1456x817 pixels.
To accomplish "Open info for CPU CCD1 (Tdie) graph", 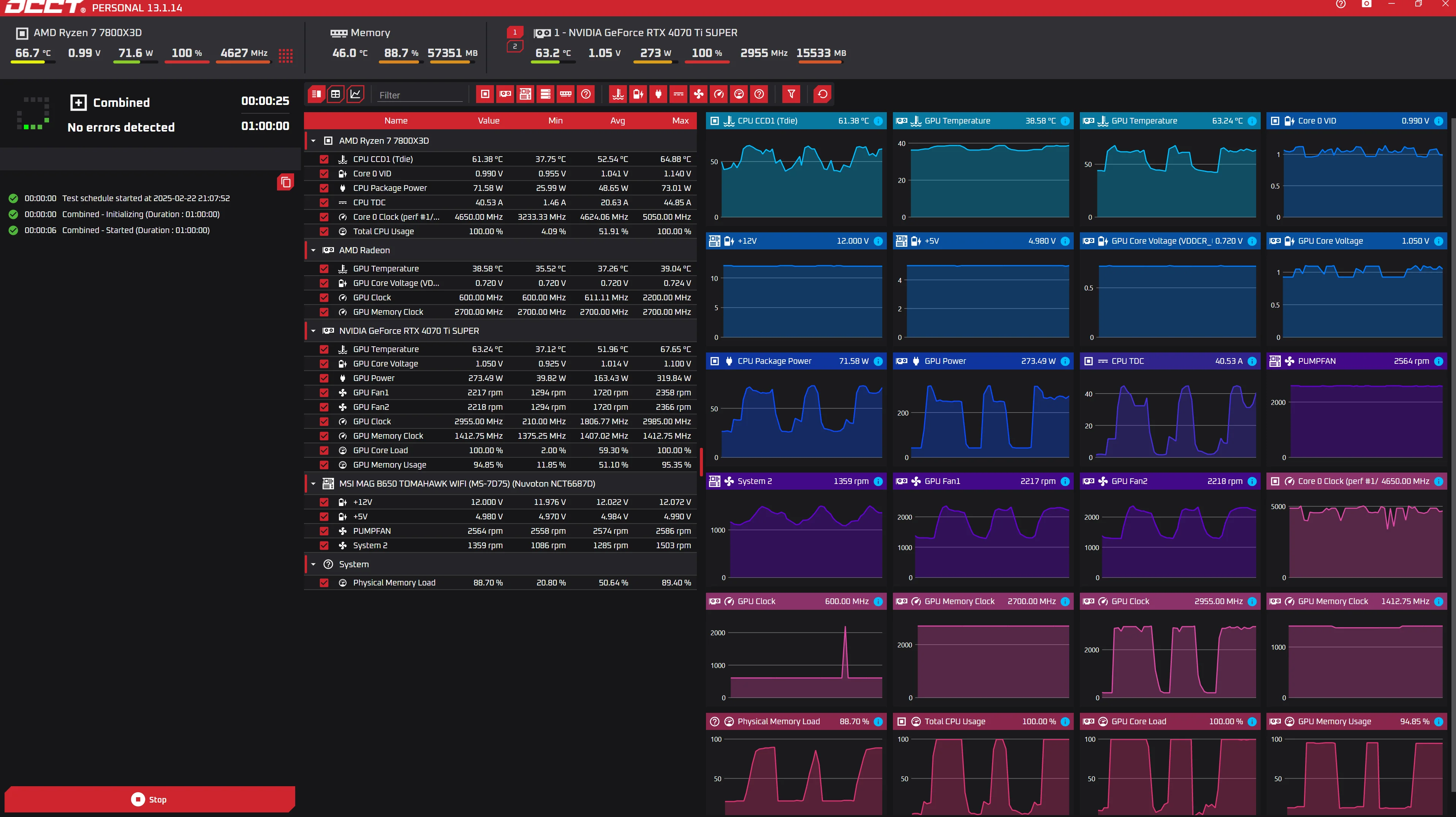I will pos(878,121).
